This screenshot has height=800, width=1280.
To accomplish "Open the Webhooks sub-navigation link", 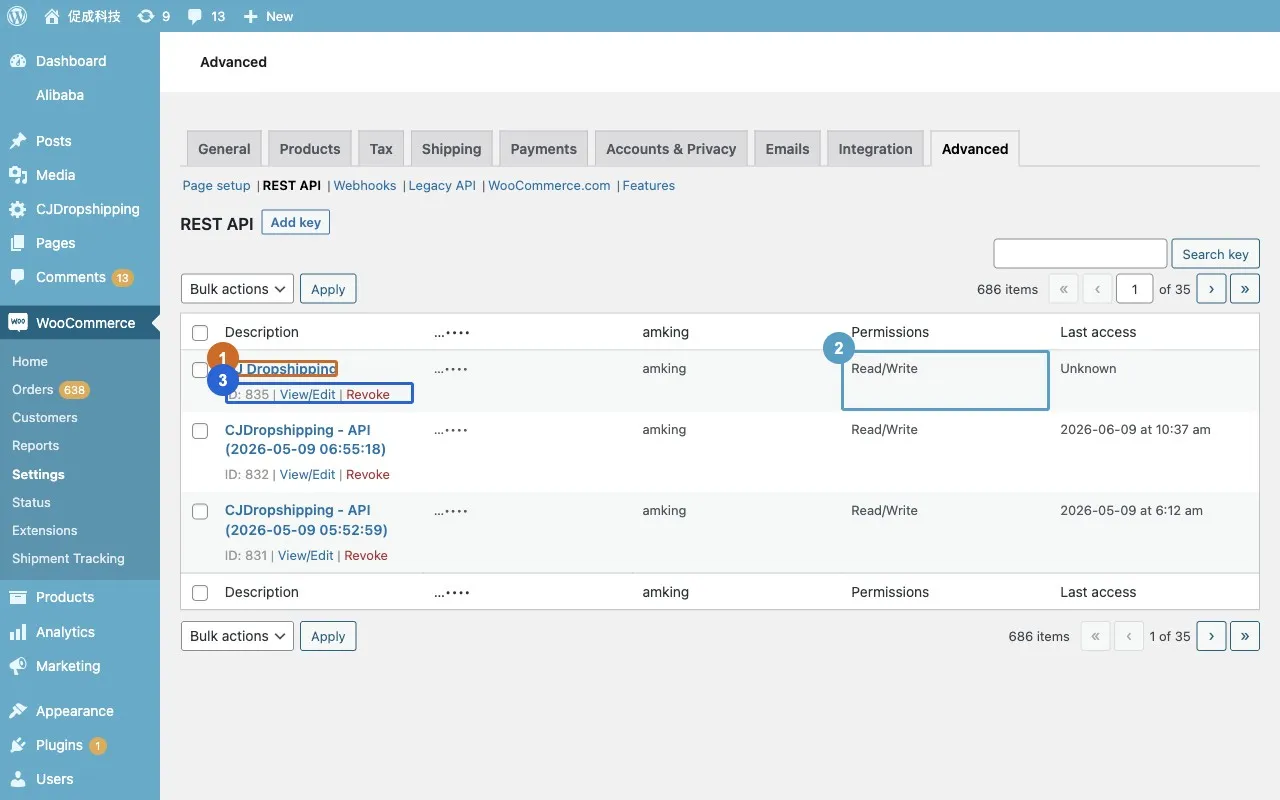I will tap(364, 186).
